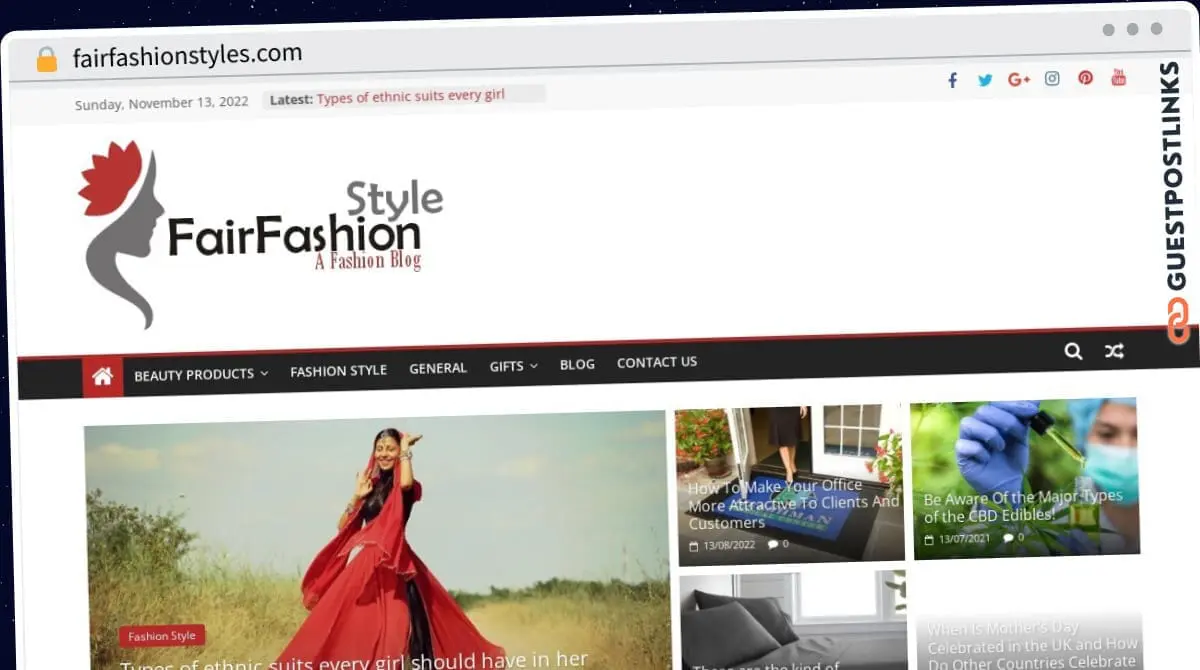This screenshot has width=1200, height=670.
Task: Open the Facebook social icon
Action: tap(952, 80)
